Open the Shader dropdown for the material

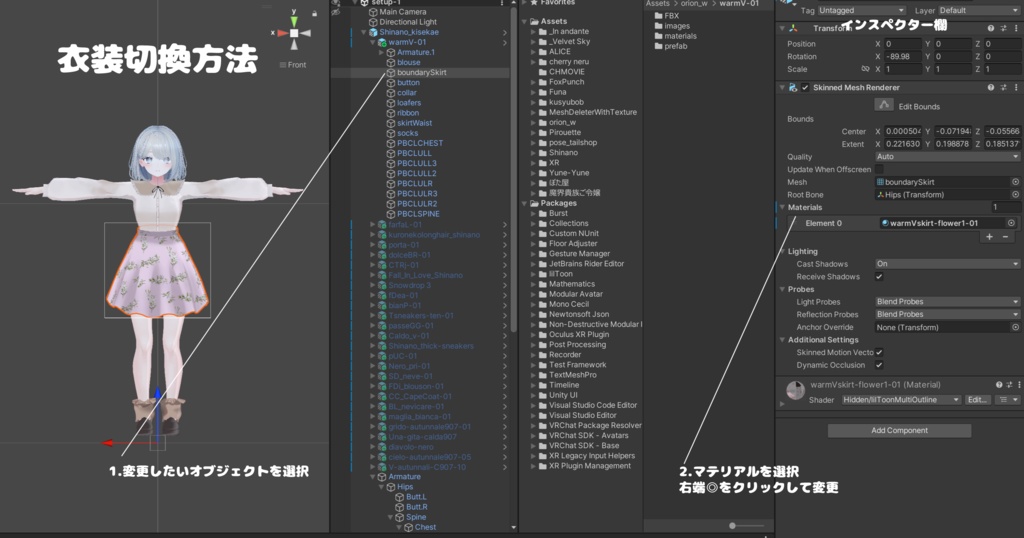901,400
